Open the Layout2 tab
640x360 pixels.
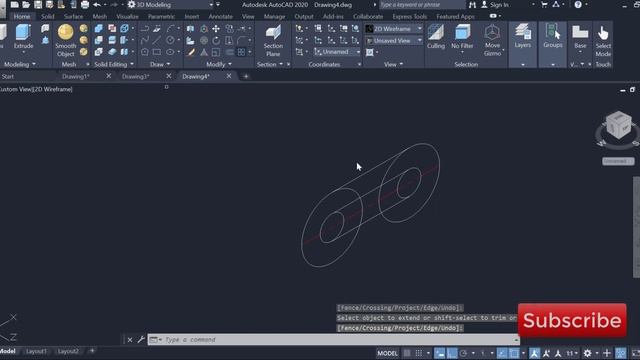[68, 351]
